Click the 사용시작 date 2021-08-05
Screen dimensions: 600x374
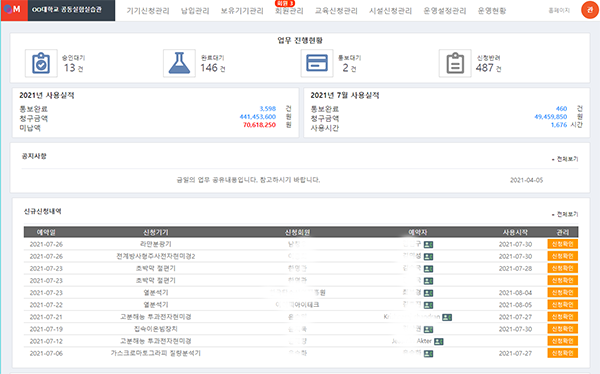click(515, 305)
